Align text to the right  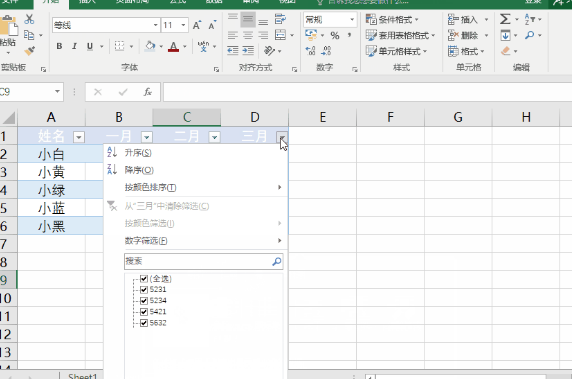pyautogui.click(x=263, y=35)
